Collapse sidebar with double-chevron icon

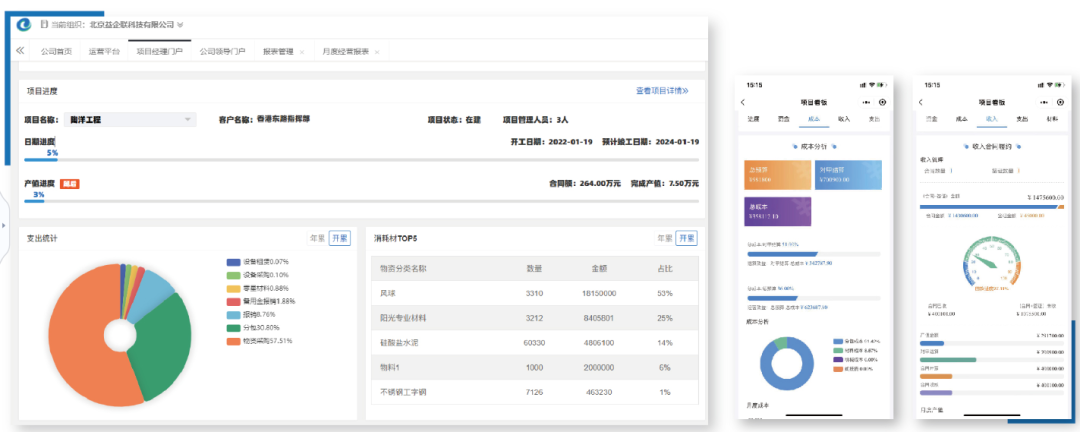(x=20, y=51)
